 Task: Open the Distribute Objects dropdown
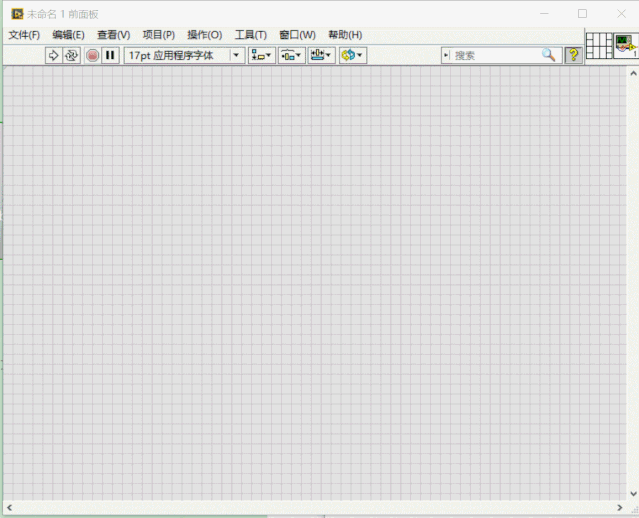(292, 55)
